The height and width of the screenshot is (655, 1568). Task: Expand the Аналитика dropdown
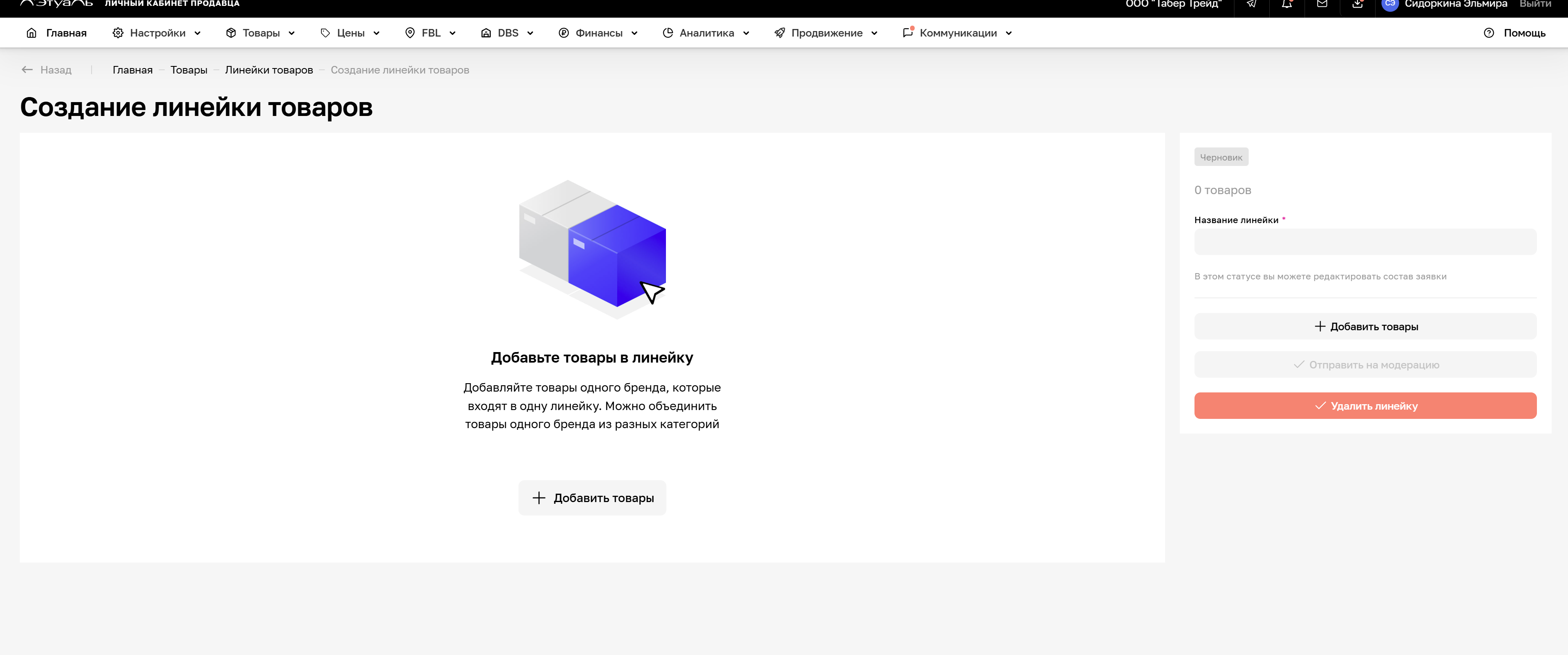(x=706, y=32)
